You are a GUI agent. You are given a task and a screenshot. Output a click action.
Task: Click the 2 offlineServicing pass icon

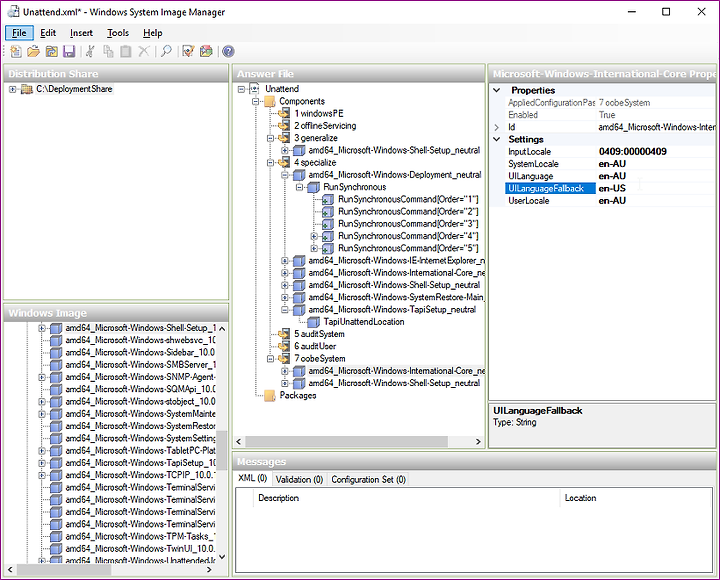pyautogui.click(x=284, y=126)
